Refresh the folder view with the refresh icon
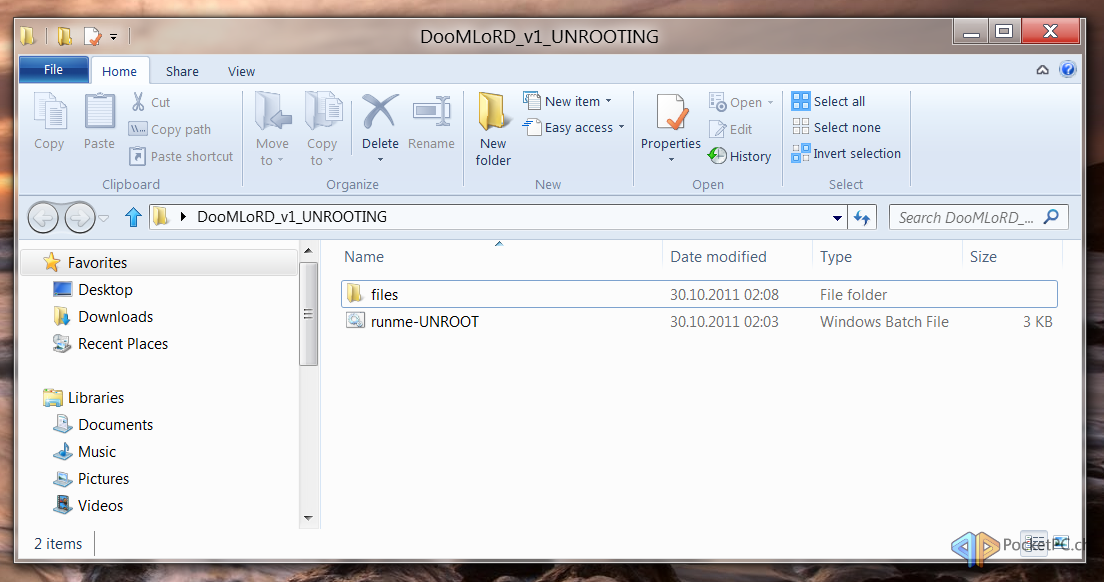1104x582 pixels. point(862,217)
